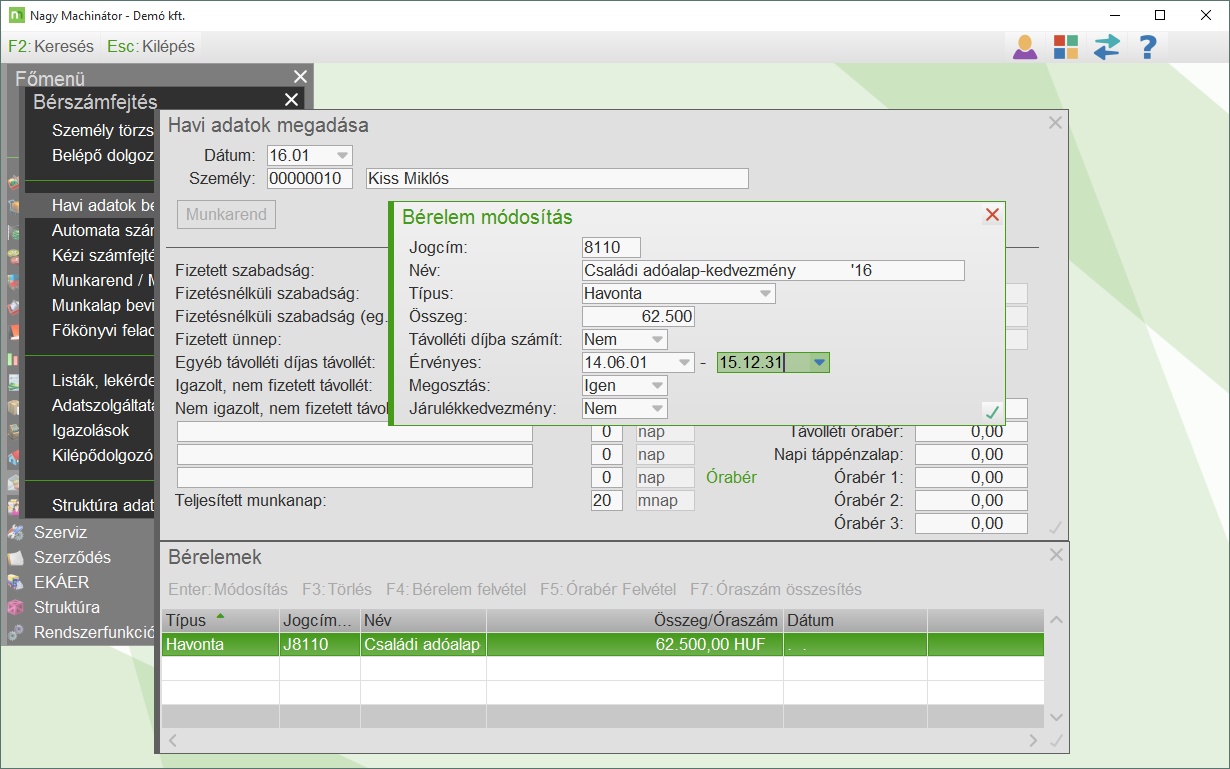Click the colored squares window icon
This screenshot has width=1230, height=769.
pos(1066,47)
